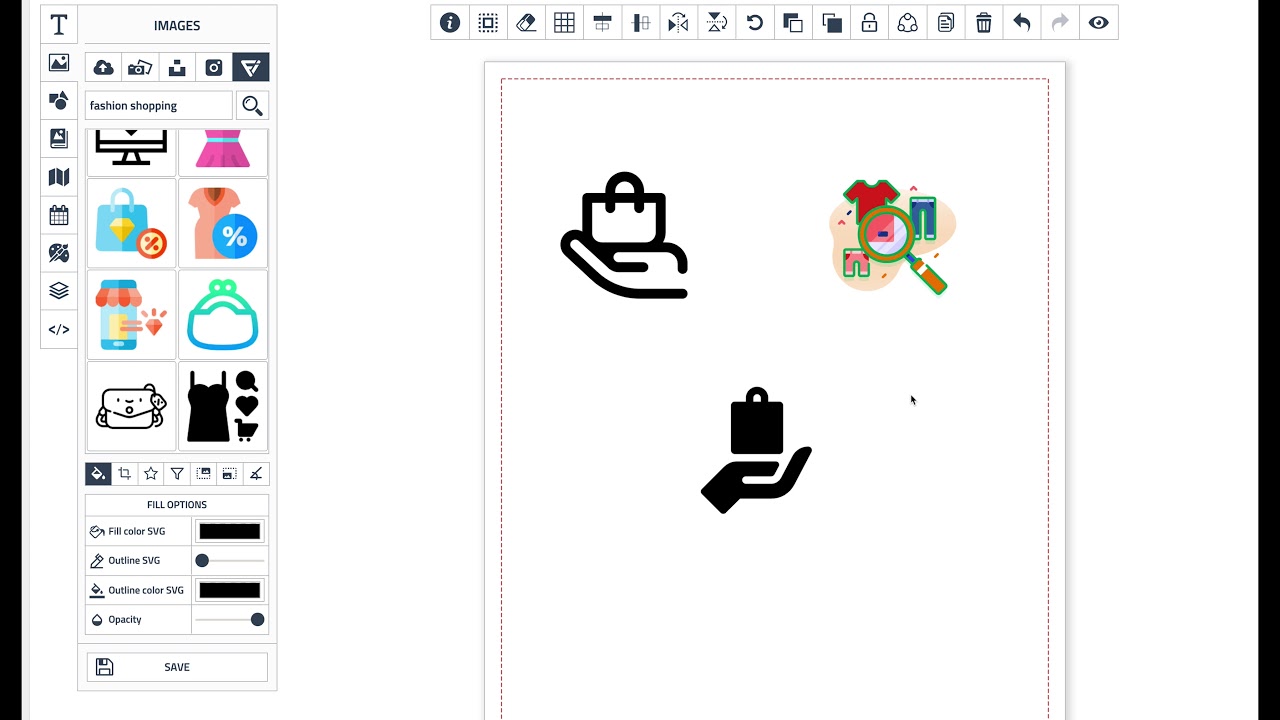Viewport: 1280px width, 720px height.
Task: Open the Shapes panel from the sidebar
Action: (59, 101)
